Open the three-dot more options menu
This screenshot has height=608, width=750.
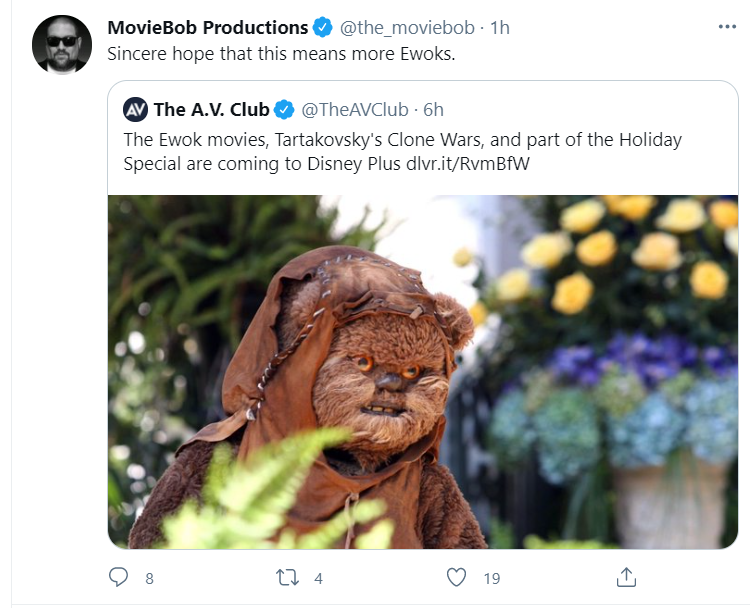coord(727,27)
